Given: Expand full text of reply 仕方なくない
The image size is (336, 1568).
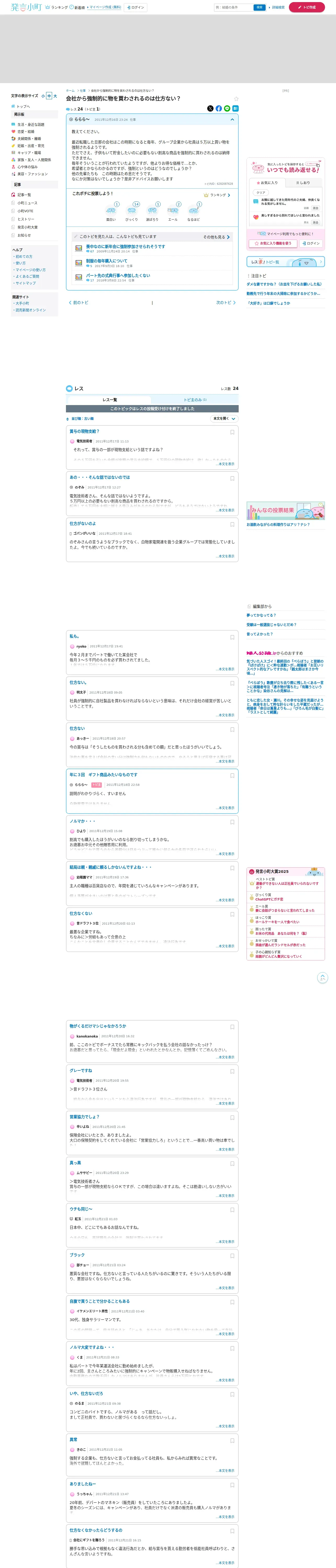Looking at the screenshot, I should point(226,946).
